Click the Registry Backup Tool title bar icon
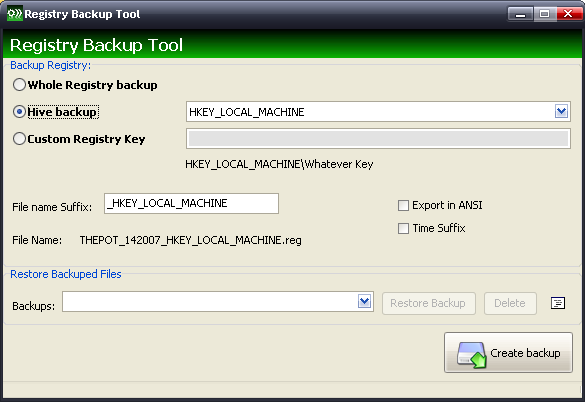The height and width of the screenshot is (402, 585). click(15, 14)
